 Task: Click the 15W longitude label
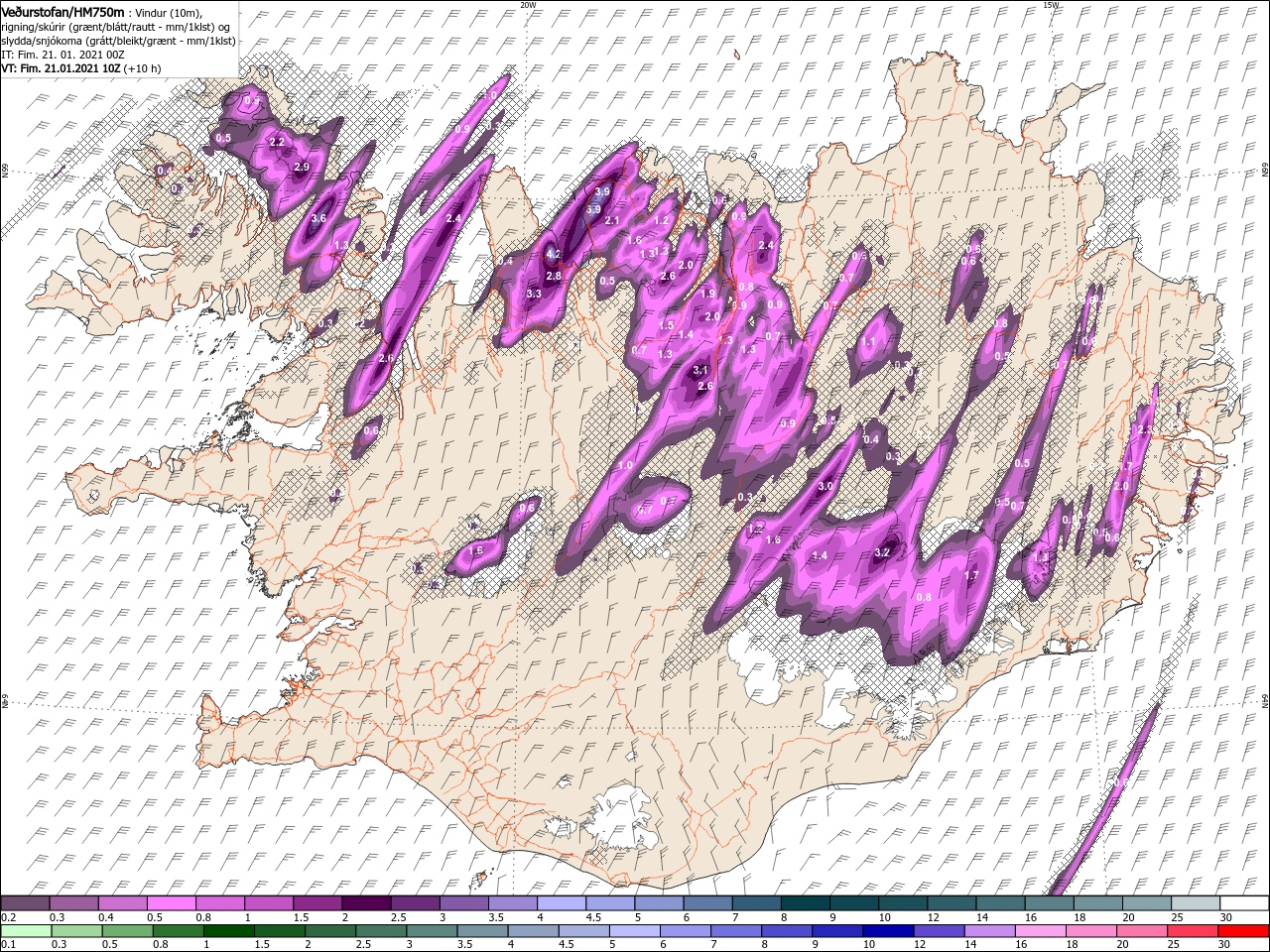[x=1051, y=5]
